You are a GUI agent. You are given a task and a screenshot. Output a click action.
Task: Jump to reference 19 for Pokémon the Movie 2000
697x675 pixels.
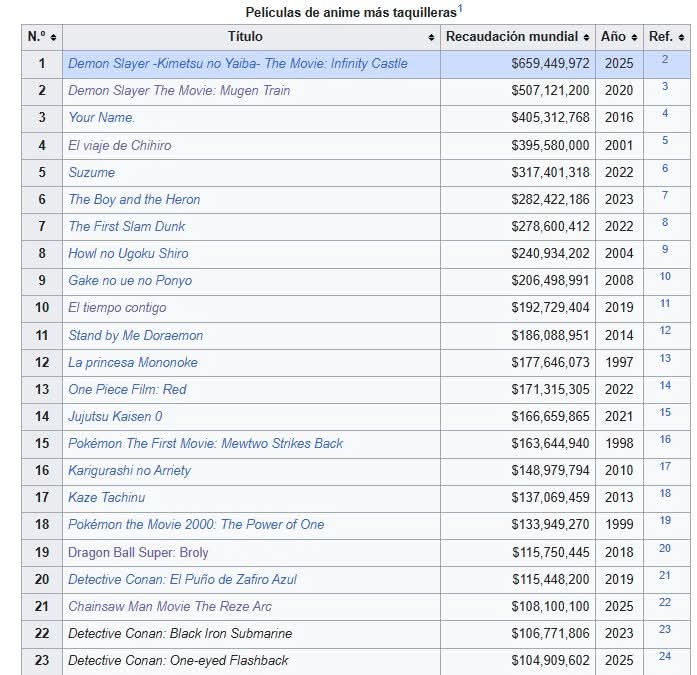[665, 521]
